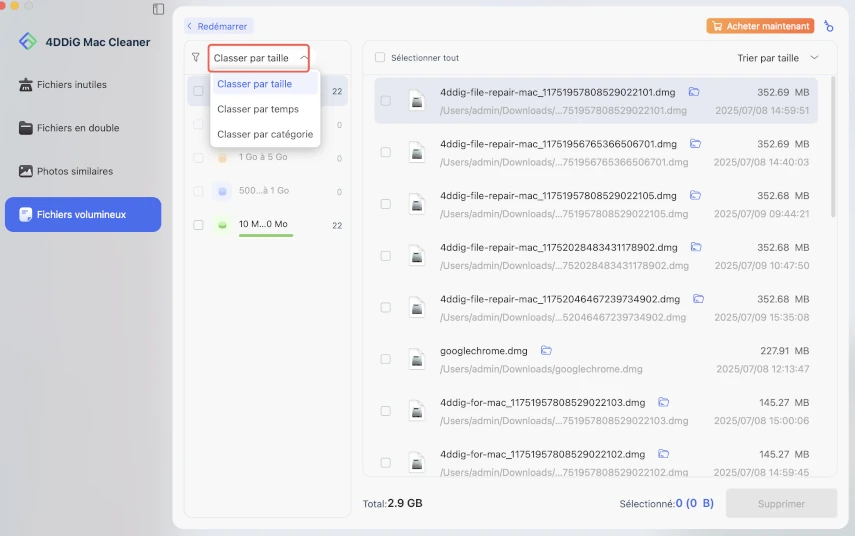The height and width of the screenshot is (536, 855).
Task: Click the file list vertical scrollbar
Action: (833, 147)
